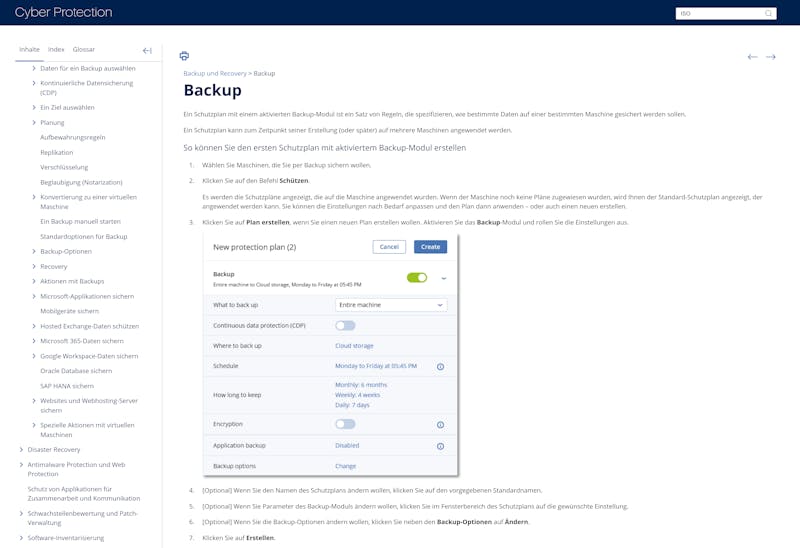This screenshot has height=548, width=800.
Task: Click Monday to Friday schedule link
Action: tap(376, 366)
